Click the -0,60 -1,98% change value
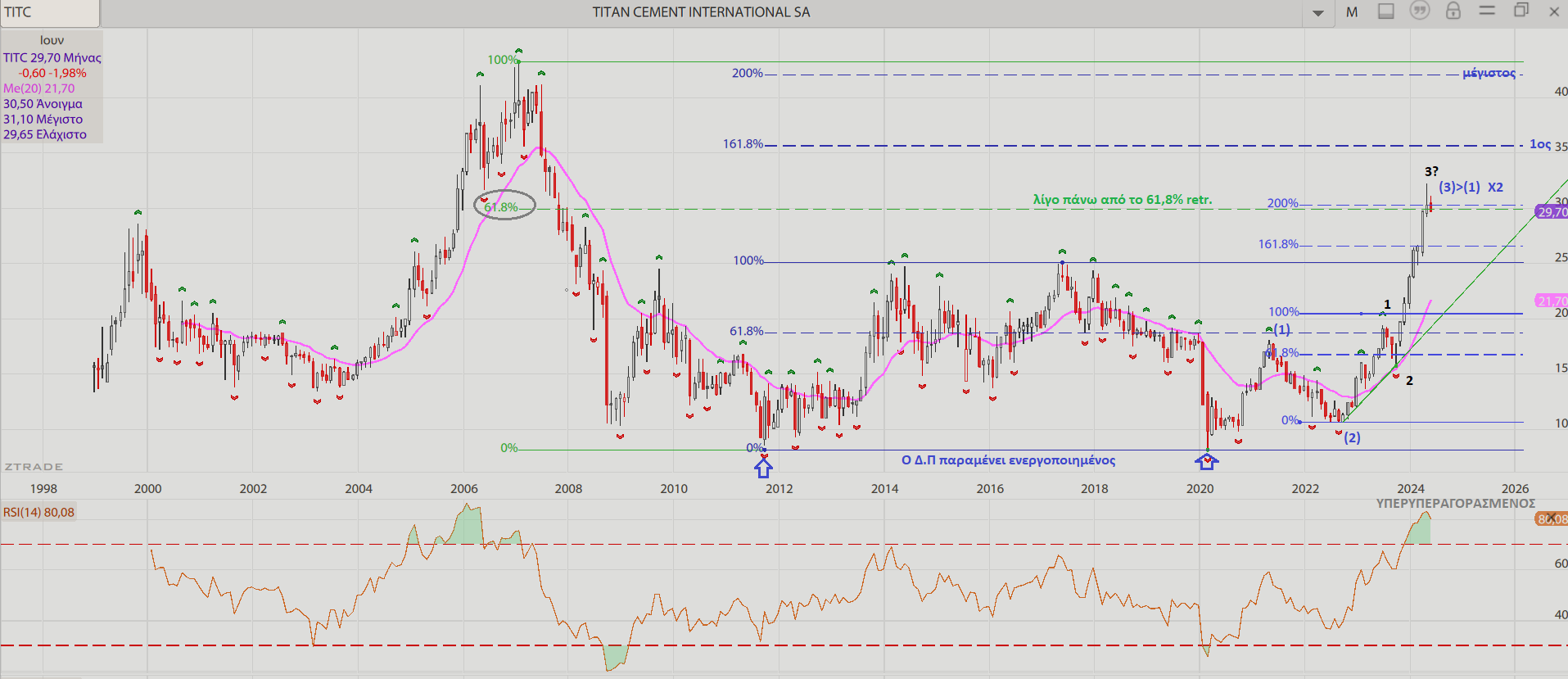The width and height of the screenshot is (1568, 679). [52, 73]
